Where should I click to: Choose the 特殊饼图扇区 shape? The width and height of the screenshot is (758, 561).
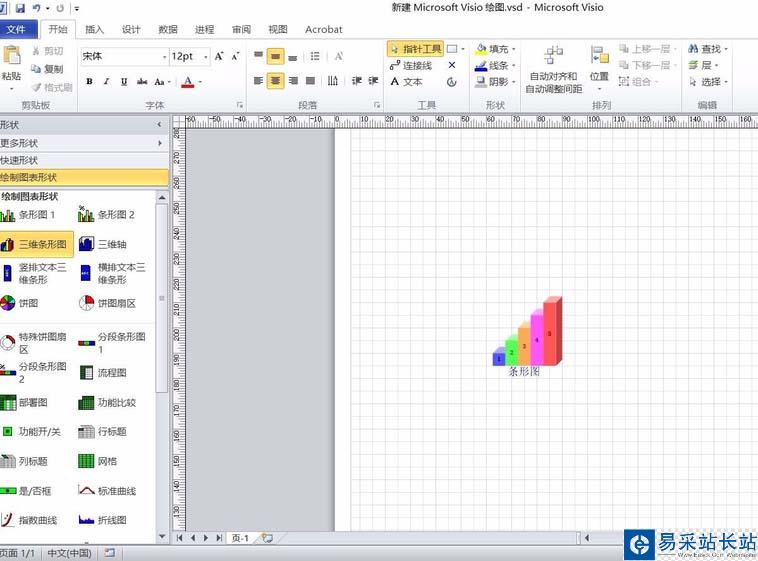pos(34,343)
